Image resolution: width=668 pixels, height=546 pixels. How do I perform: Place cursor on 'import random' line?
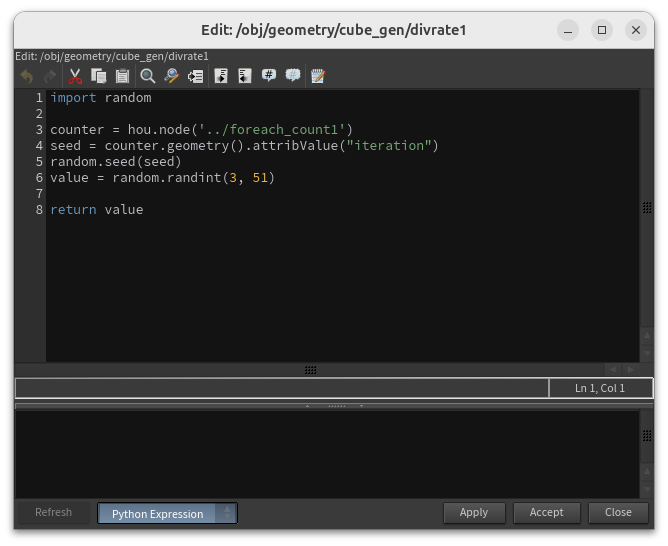[101, 98]
